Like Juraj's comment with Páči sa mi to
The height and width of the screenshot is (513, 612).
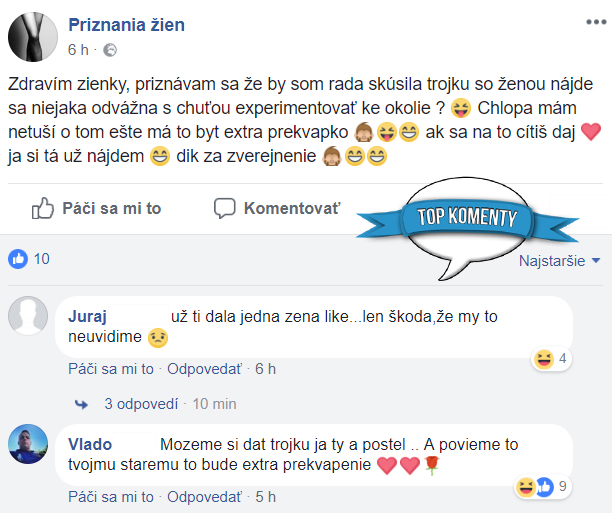[111, 369]
